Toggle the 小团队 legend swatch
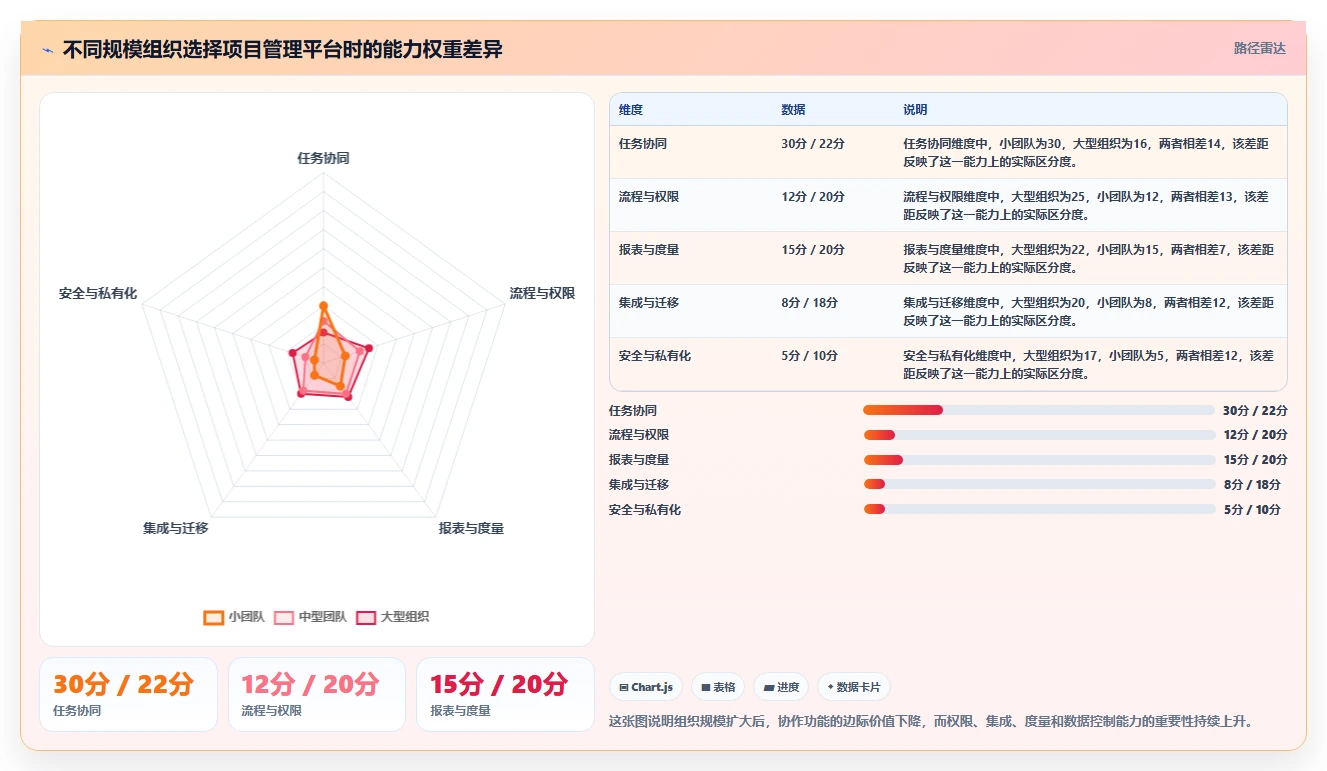 click(x=213, y=617)
